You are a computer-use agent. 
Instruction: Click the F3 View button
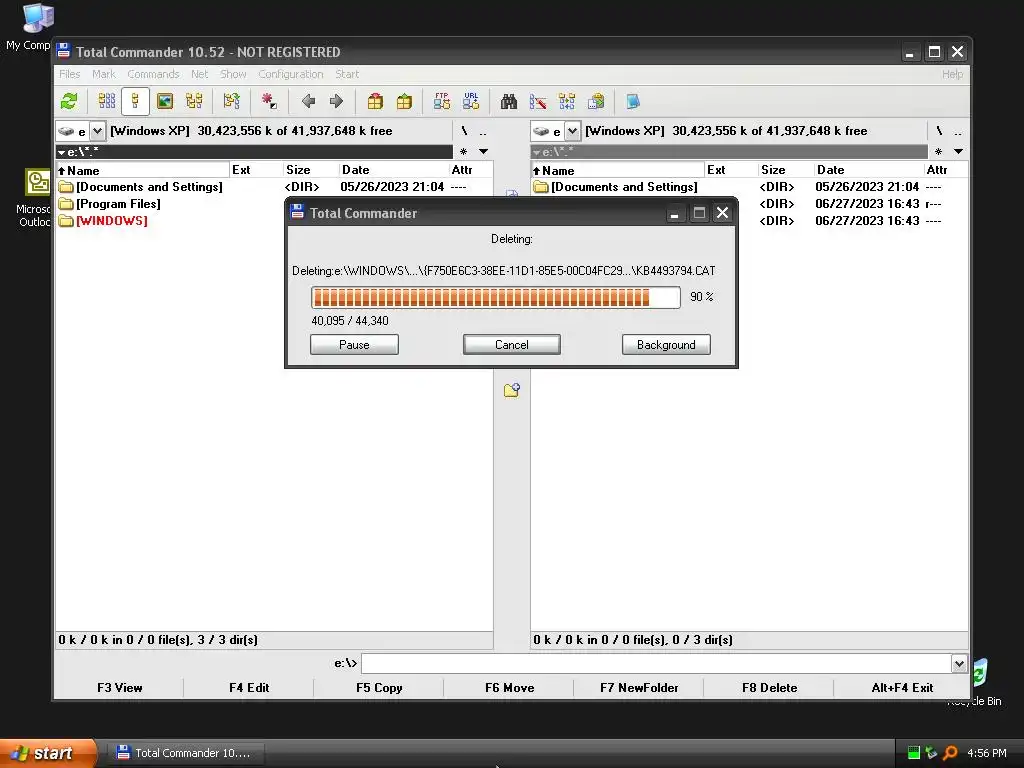pos(120,688)
